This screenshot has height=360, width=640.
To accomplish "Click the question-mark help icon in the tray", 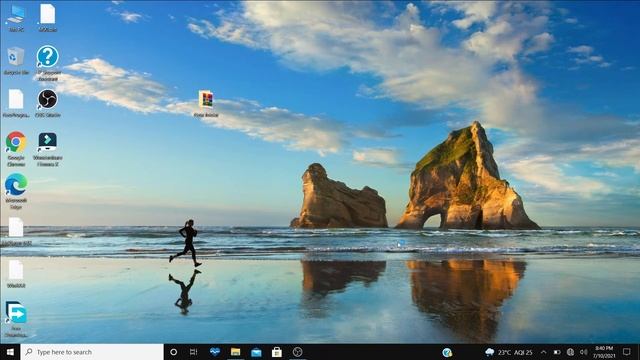I will 447,352.
